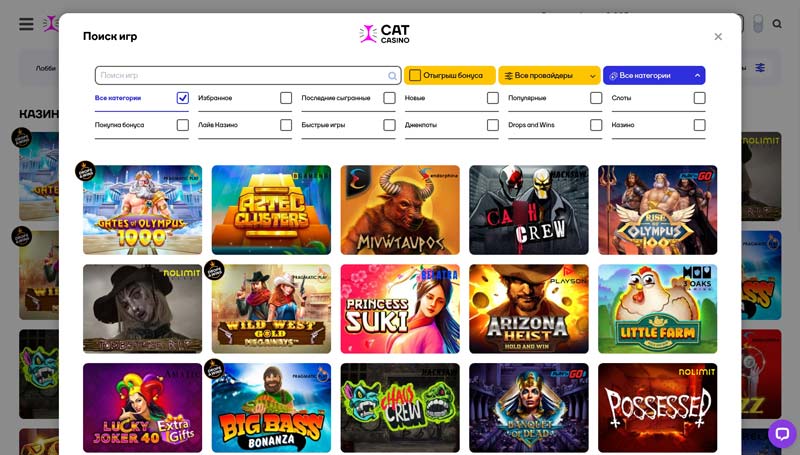Open the hamburger menu behind dialog

pos(26,24)
